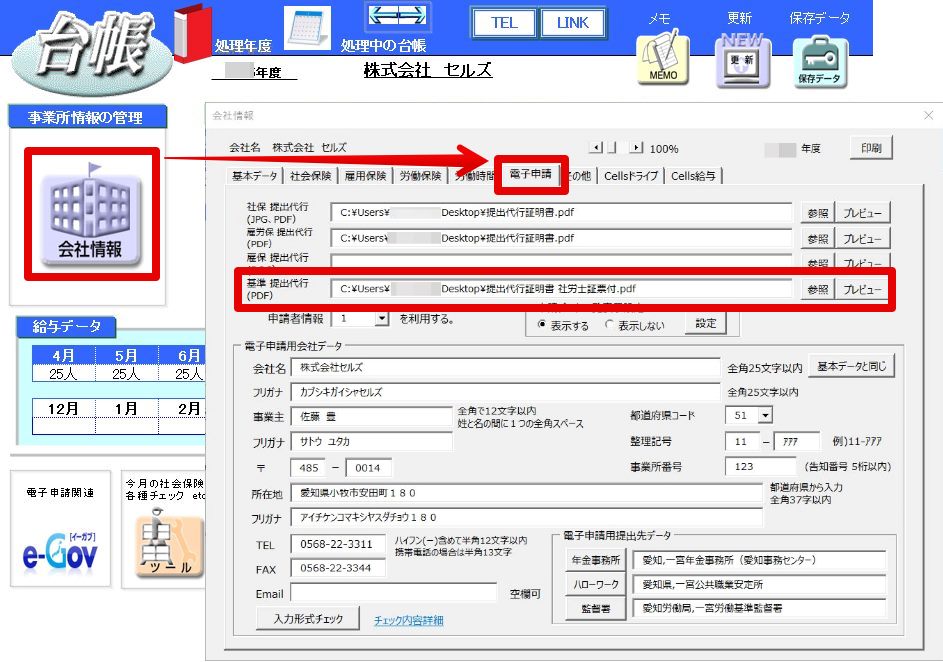Click the 処理中の台帳 switch arrows icon
The height and width of the screenshot is (662, 943).
[398, 16]
